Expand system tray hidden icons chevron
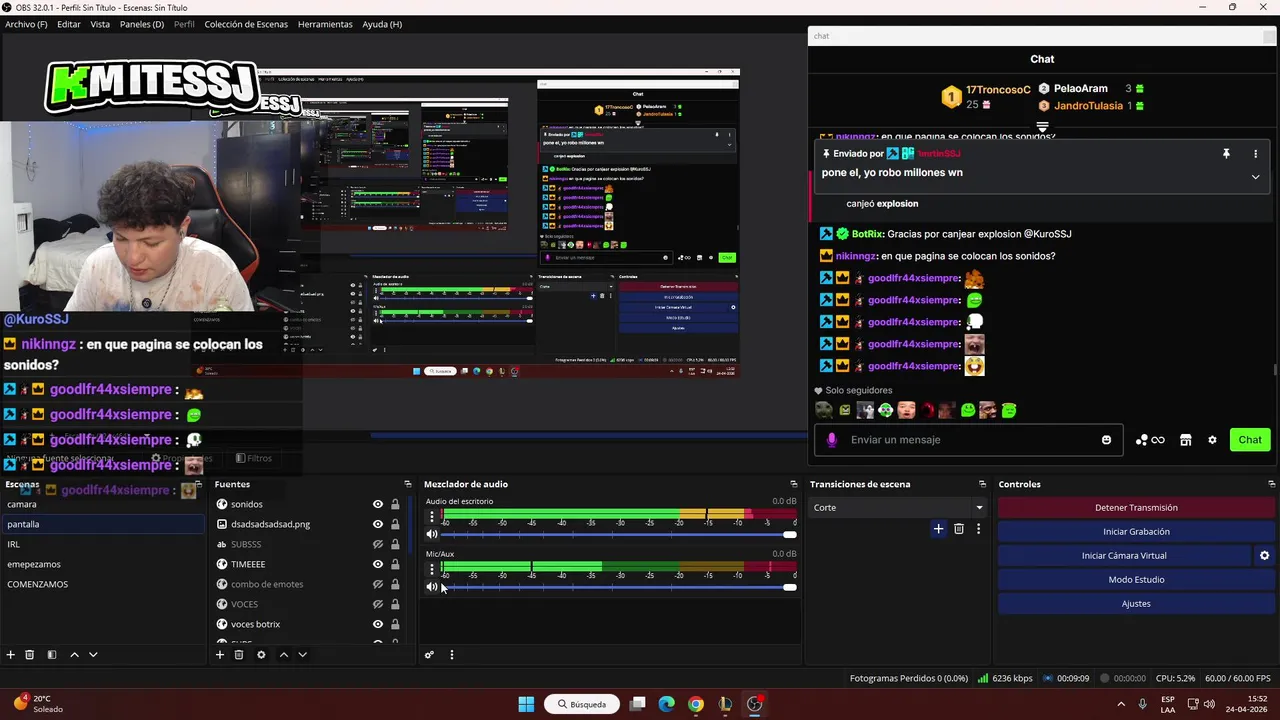 coord(1120,704)
